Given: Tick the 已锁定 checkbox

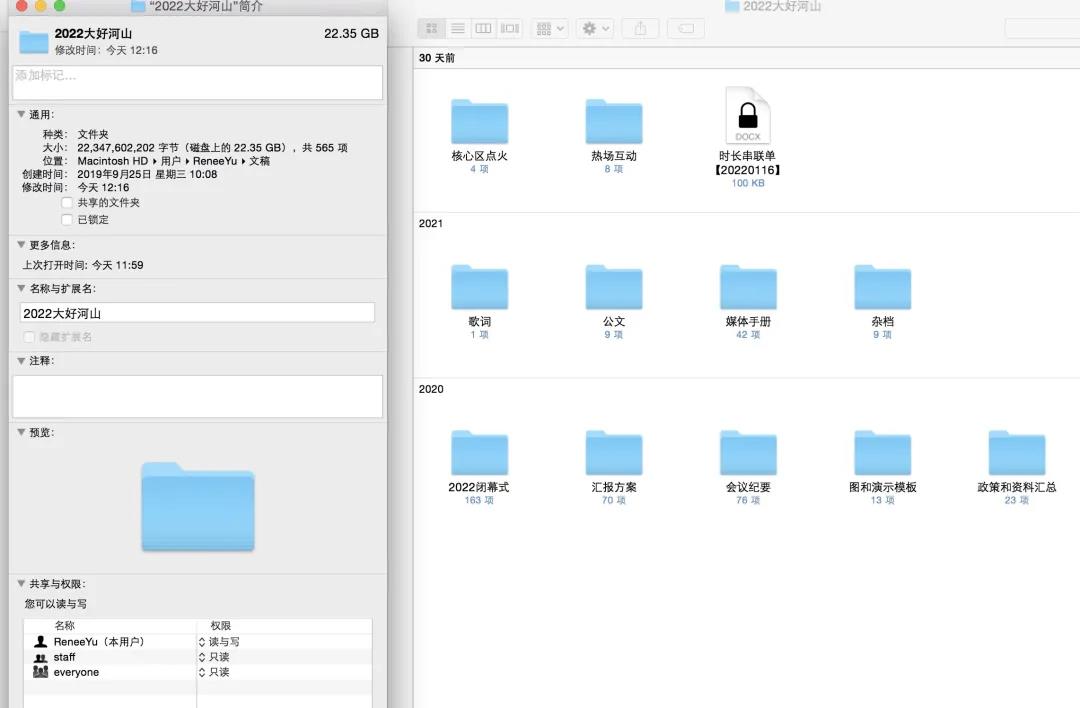Looking at the screenshot, I should pos(67,220).
